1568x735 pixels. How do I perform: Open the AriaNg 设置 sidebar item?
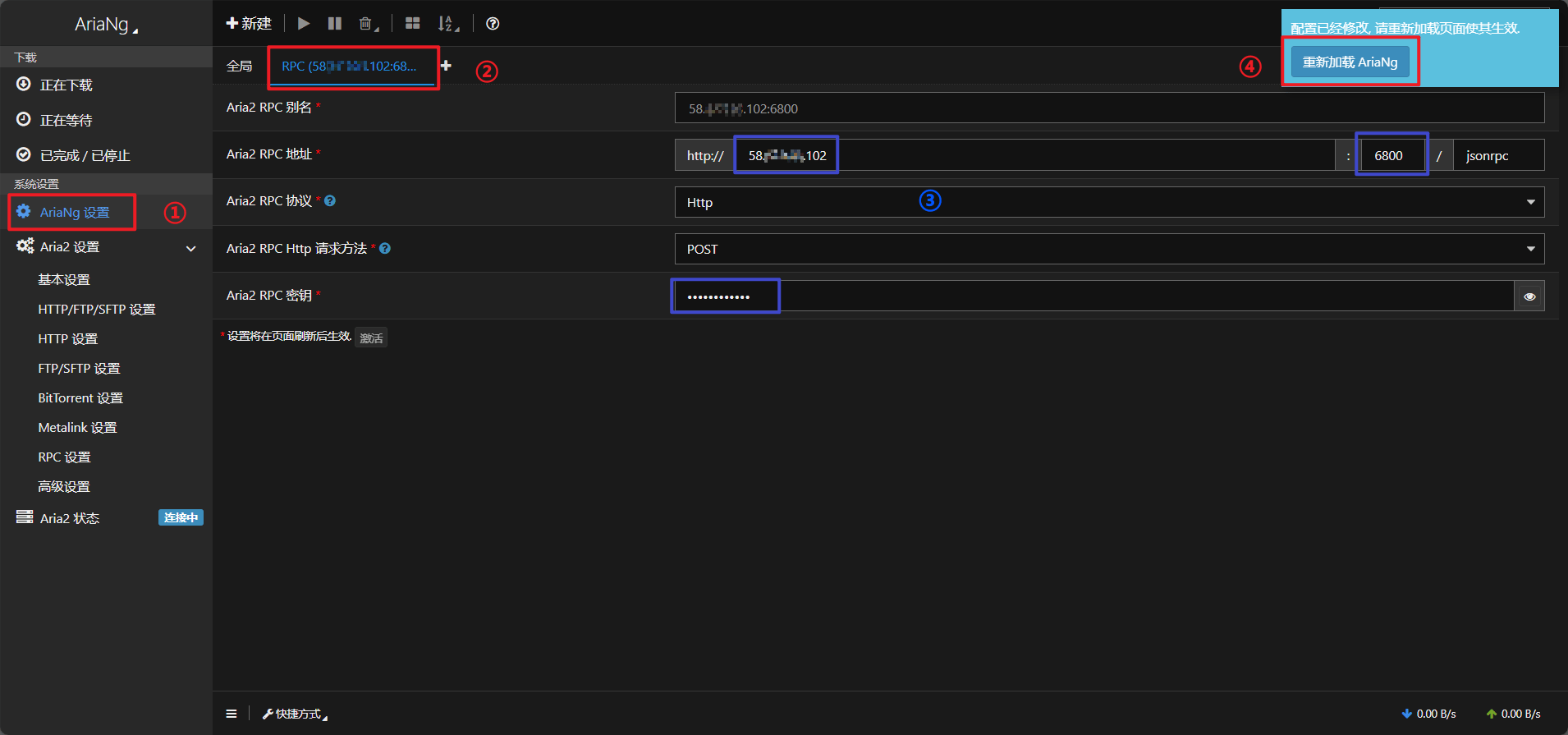(x=74, y=212)
